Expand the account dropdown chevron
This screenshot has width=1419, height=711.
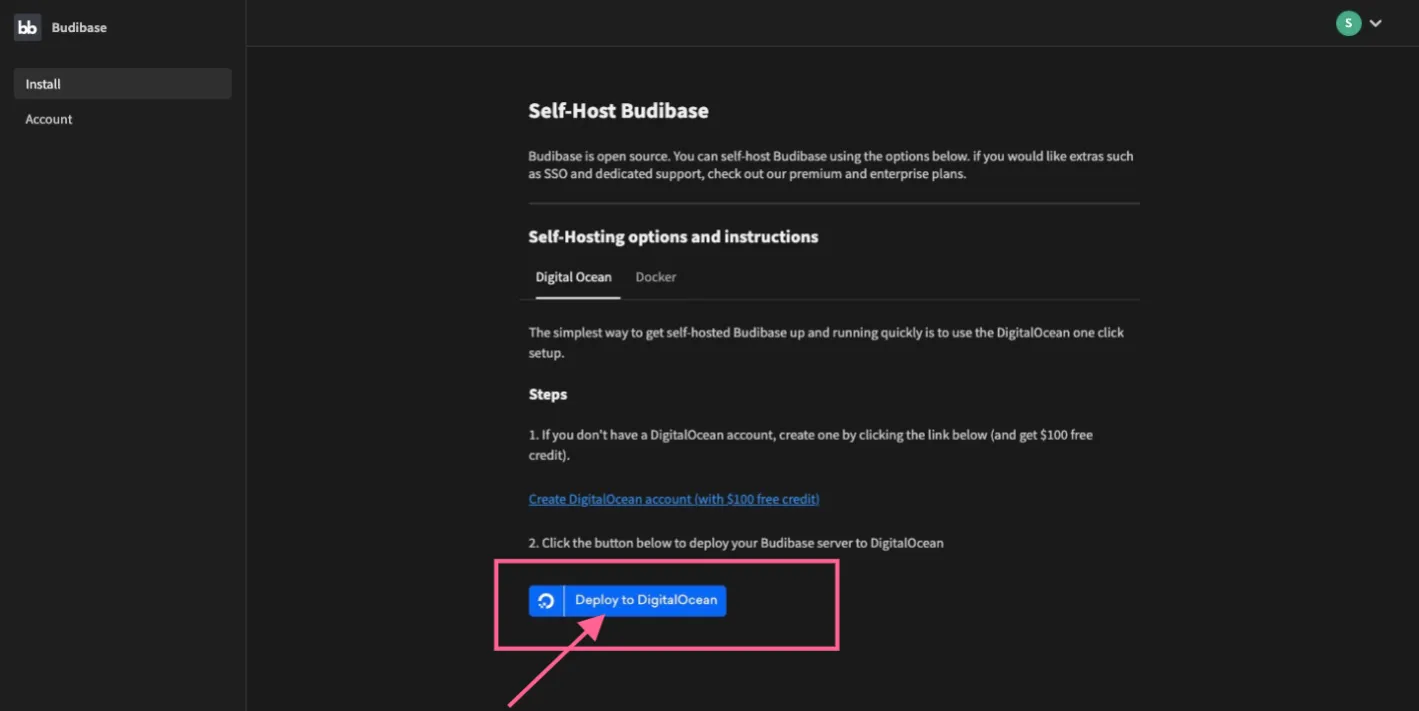tap(1376, 23)
